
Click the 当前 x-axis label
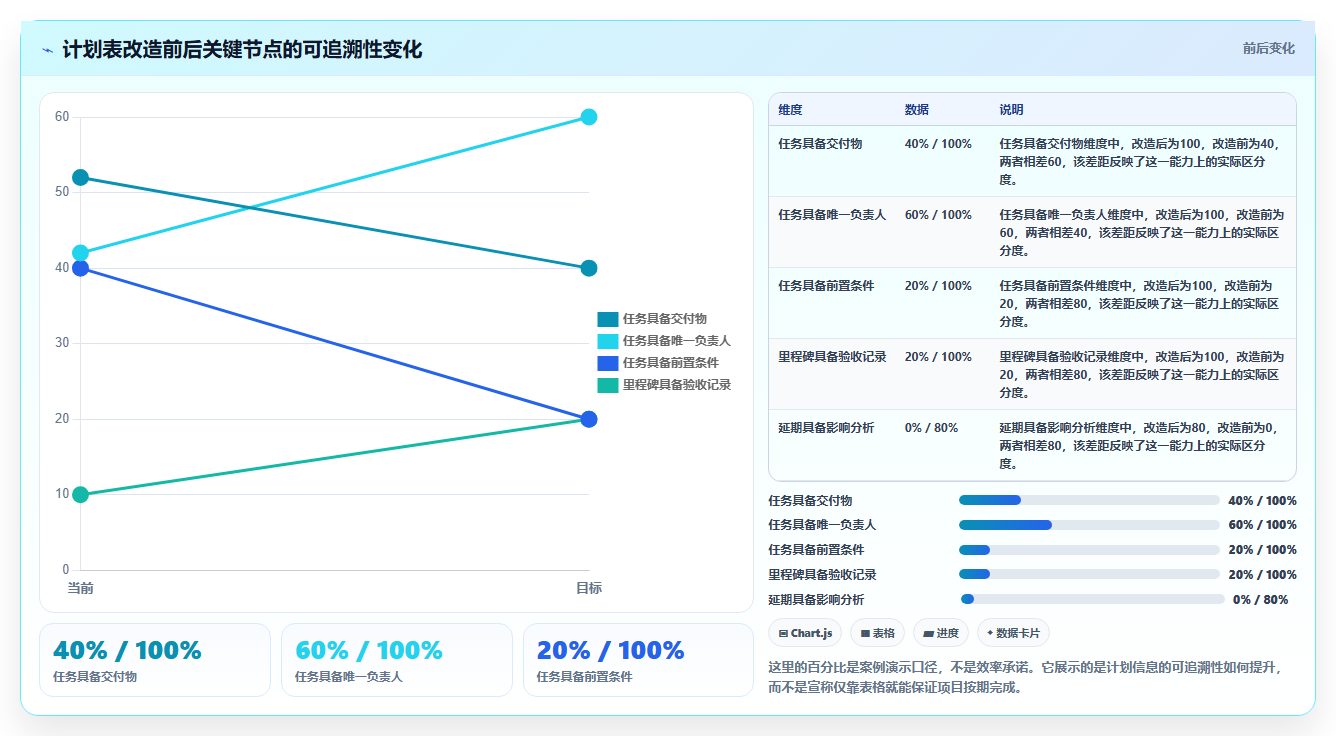tap(80, 588)
